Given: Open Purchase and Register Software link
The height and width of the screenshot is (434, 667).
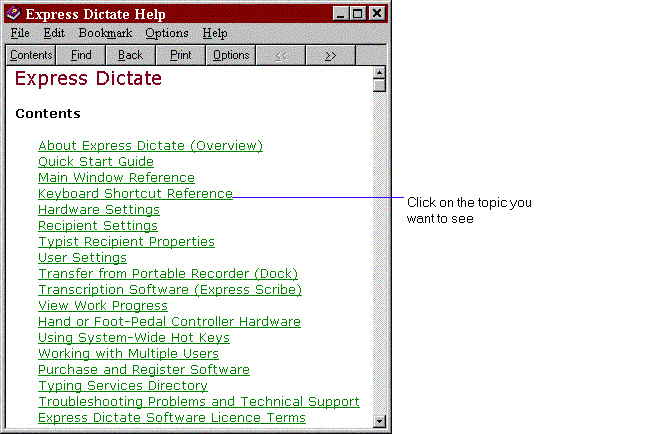Looking at the screenshot, I should pyautogui.click(x=144, y=370).
